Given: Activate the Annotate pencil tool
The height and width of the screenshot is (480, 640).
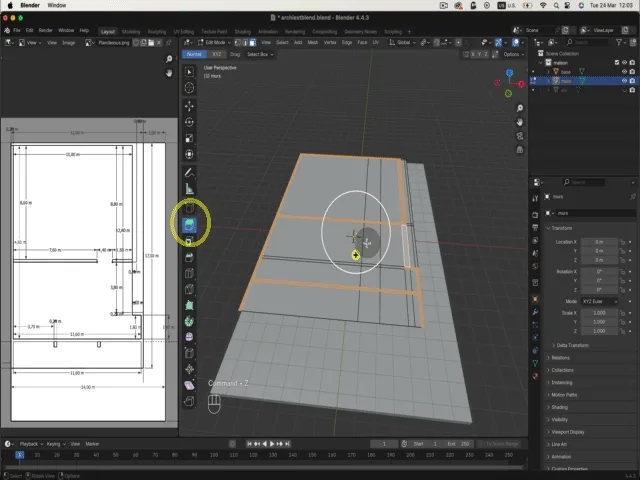Looking at the screenshot, I should 190,173.
